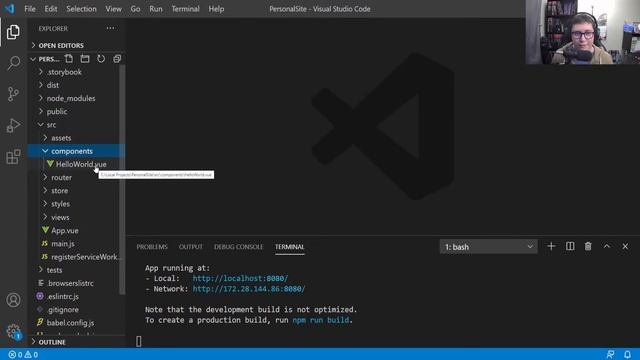
Task: Open the Selection menu
Action: click(x=81, y=9)
